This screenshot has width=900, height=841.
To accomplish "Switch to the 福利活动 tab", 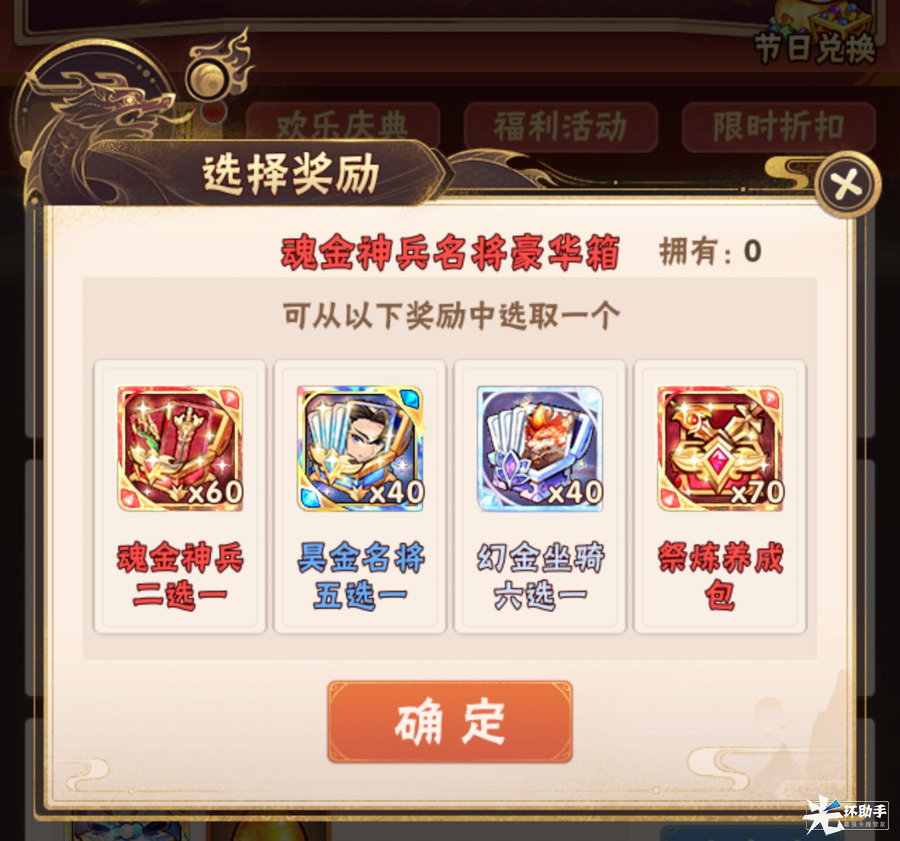I will click(561, 126).
